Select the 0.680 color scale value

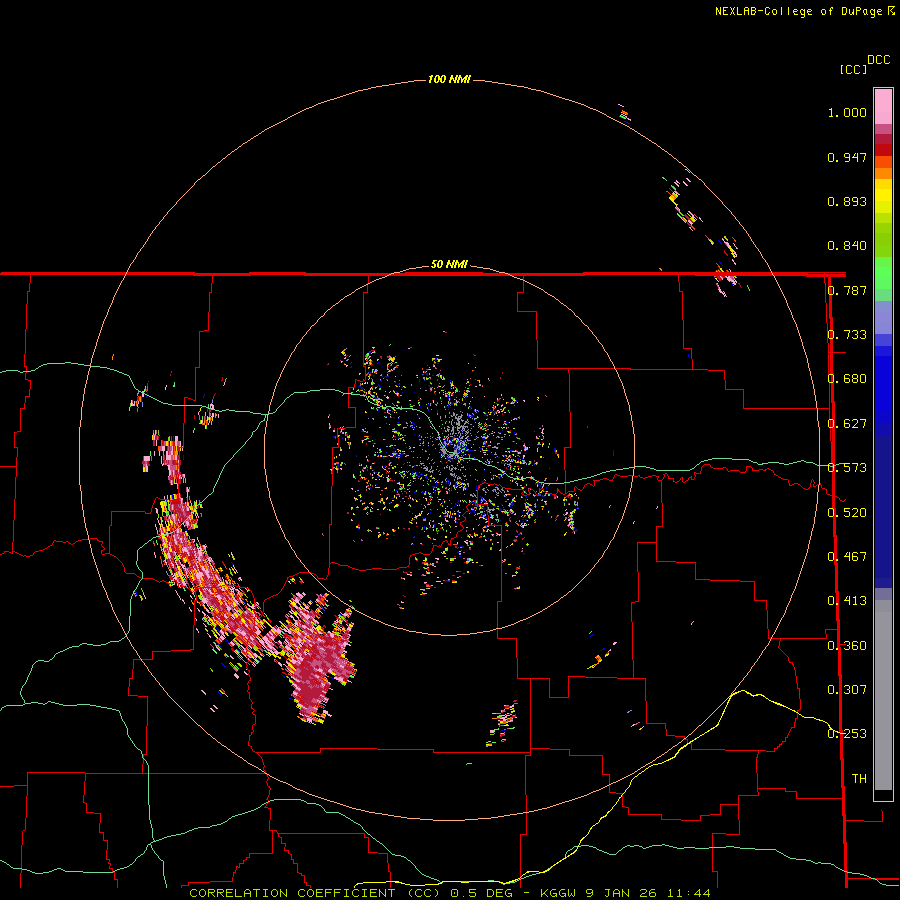(847, 379)
